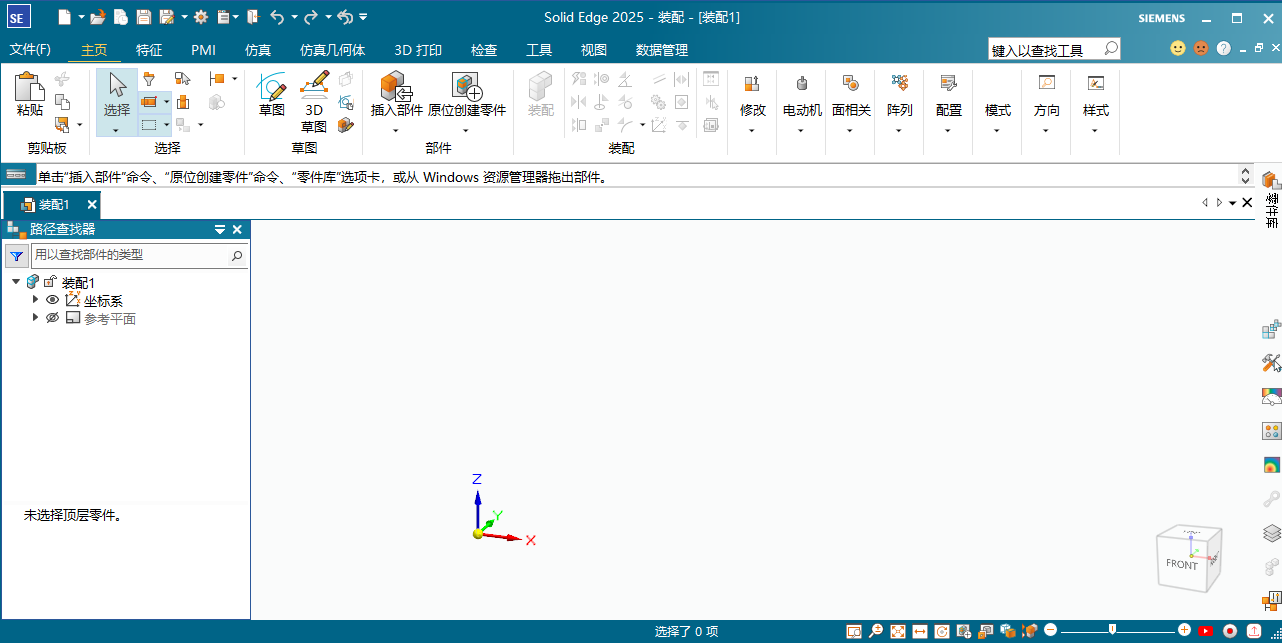Click the upload/share icon in status bar

point(1254,631)
